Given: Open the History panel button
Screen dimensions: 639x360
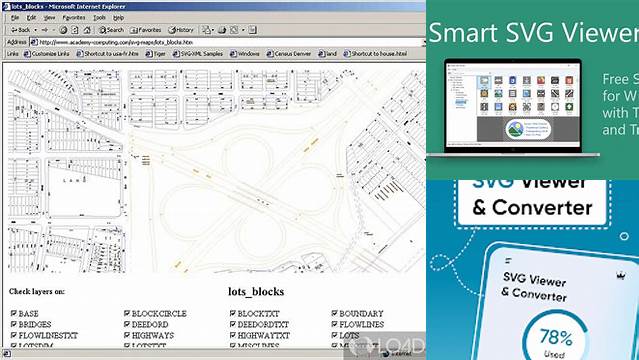Looking at the screenshot, I should pyautogui.click(x=181, y=30).
